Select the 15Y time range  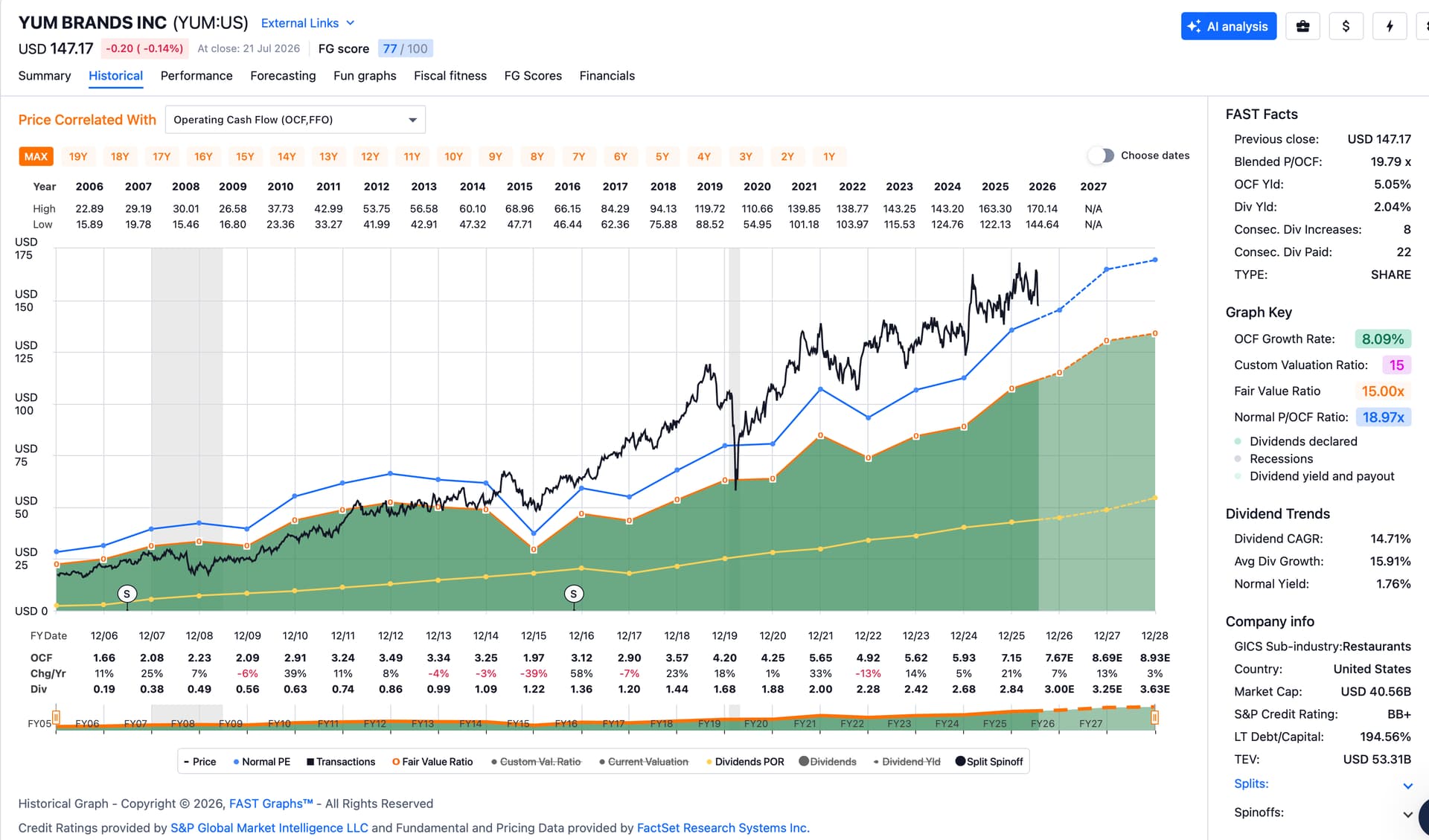coord(245,156)
